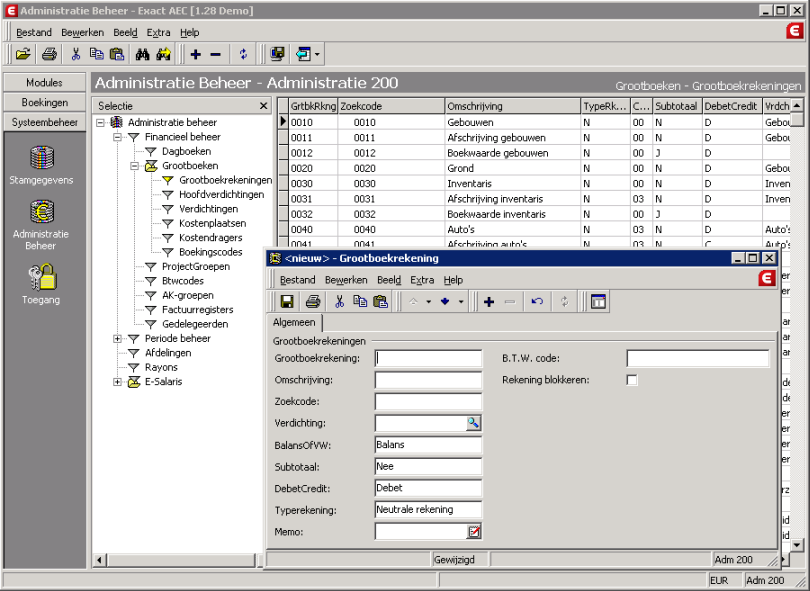Viewport: 810px width, 591px height.
Task: Select Dagboeken in the tree
Action: (186, 151)
